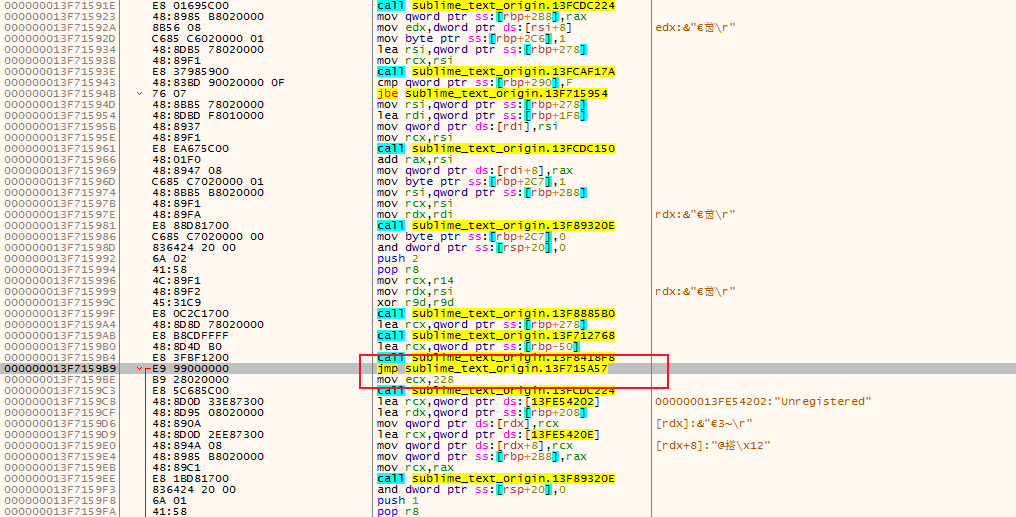The width and height of the screenshot is (1016, 517).
Task: Select address 000000013F715923 in disassembly
Action: coord(60,17)
